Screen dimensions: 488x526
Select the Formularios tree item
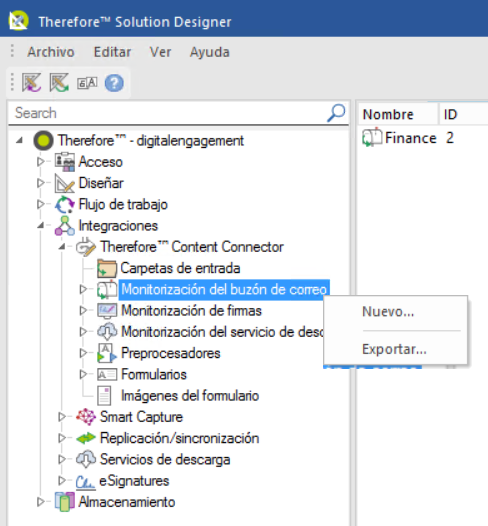pyautogui.click(x=154, y=374)
